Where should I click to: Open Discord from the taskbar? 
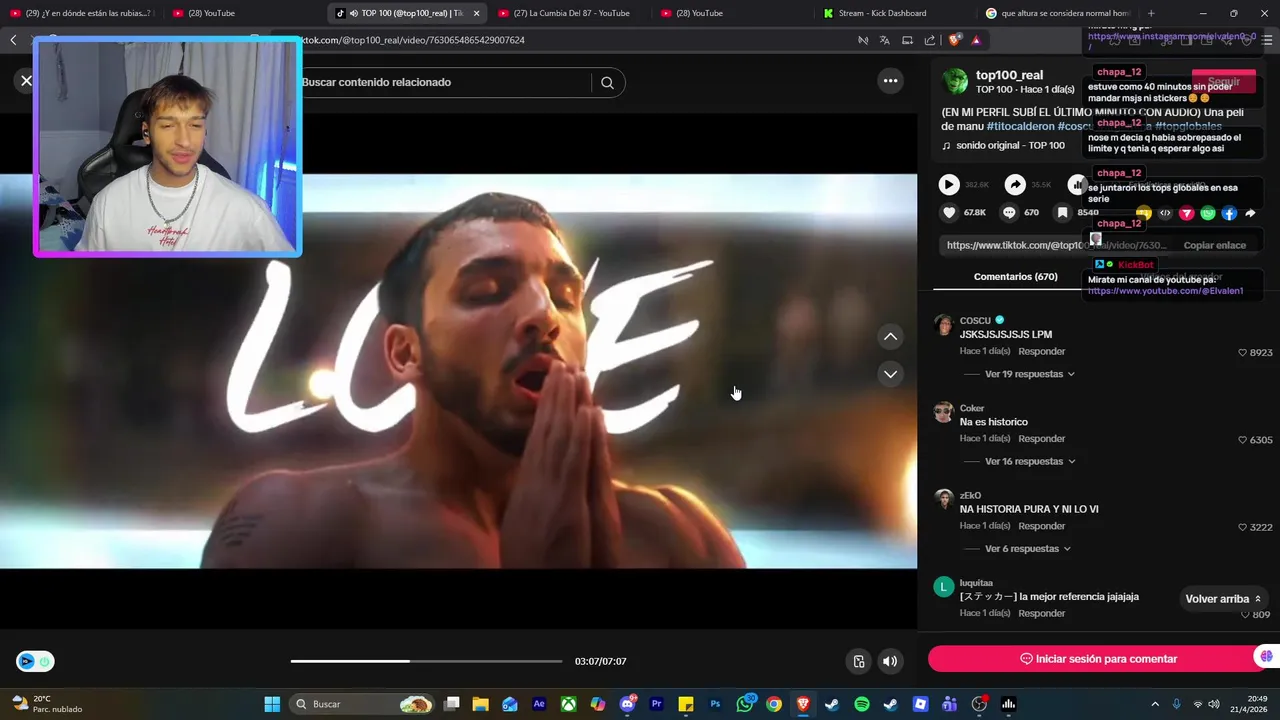click(628, 704)
